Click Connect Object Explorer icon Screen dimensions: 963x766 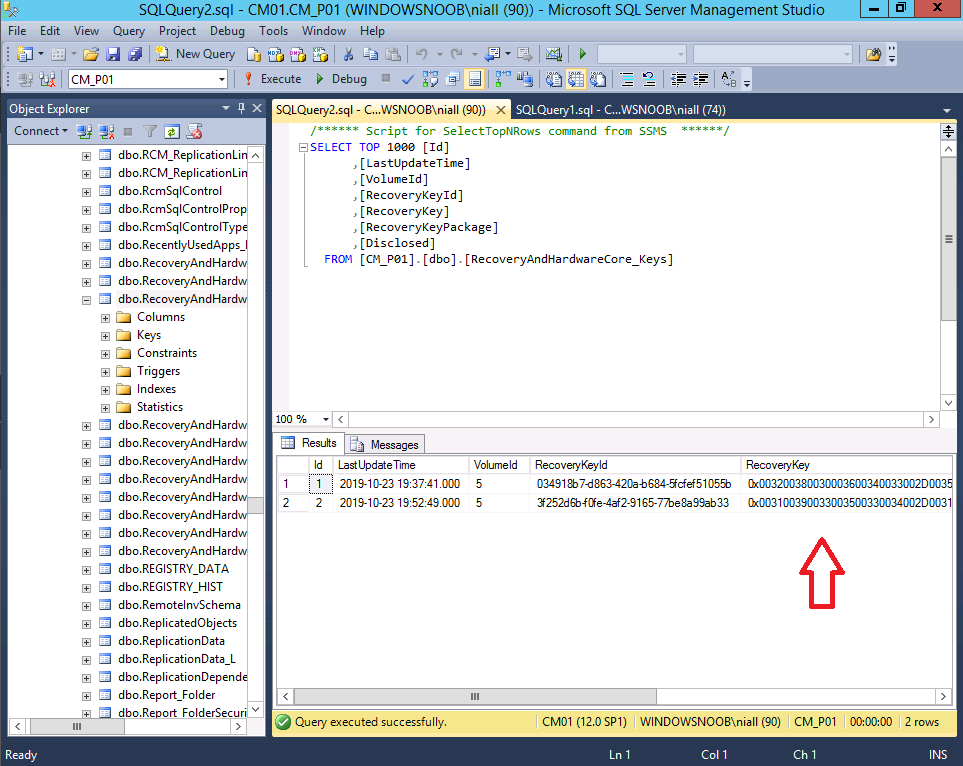[84, 131]
